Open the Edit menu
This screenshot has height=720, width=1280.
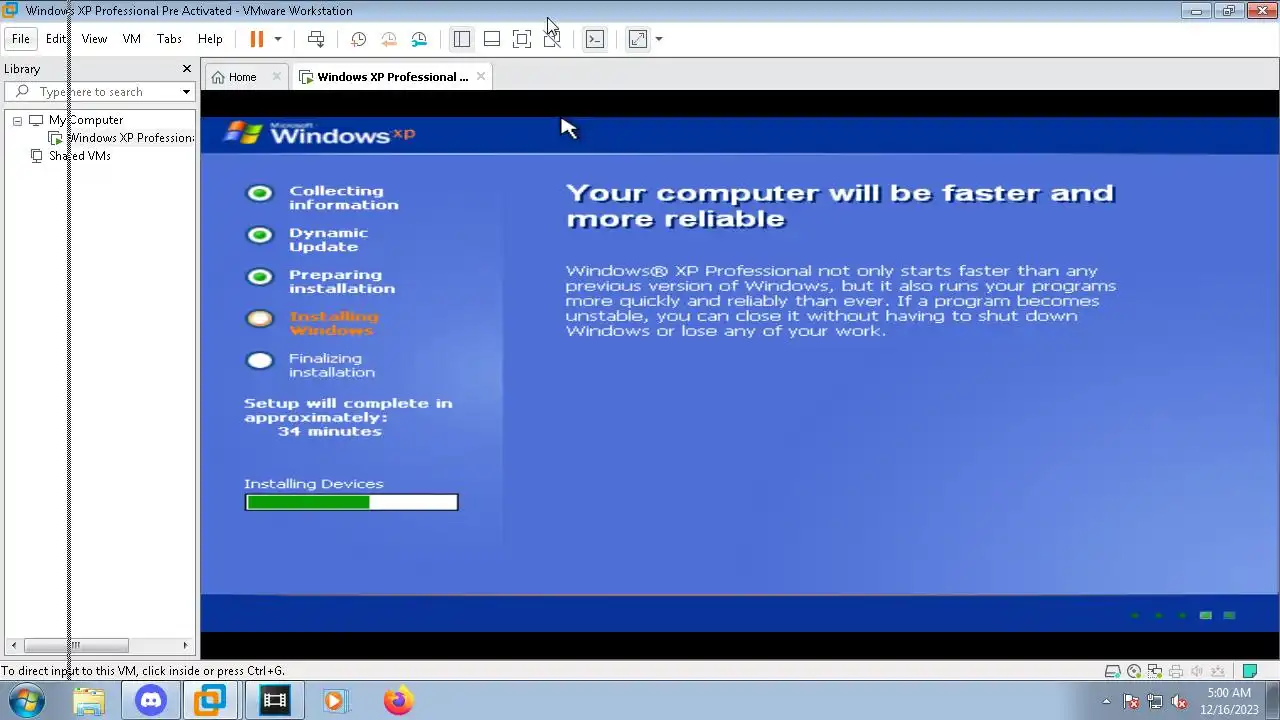[x=56, y=39]
